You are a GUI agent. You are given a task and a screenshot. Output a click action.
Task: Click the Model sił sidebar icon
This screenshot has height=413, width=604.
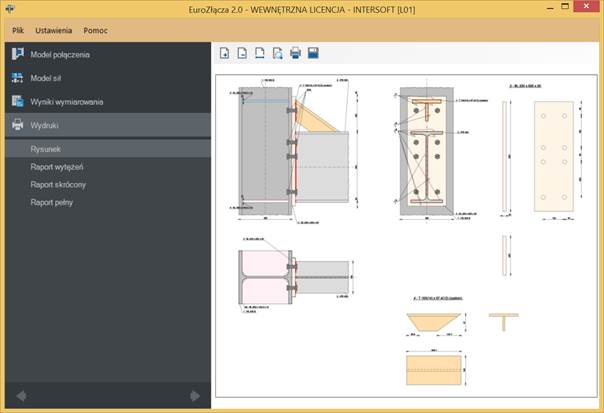(17, 78)
